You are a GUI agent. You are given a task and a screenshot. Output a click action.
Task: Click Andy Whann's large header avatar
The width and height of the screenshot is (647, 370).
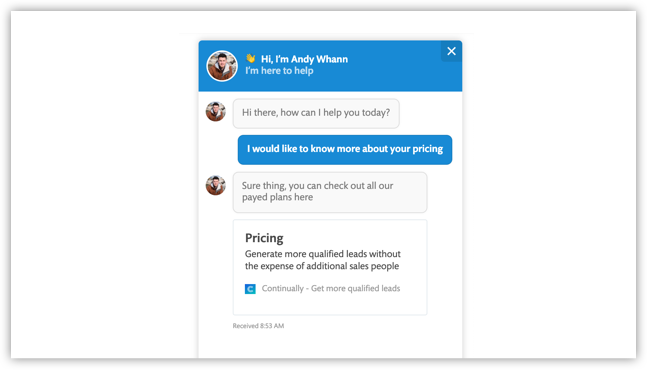(x=222, y=66)
